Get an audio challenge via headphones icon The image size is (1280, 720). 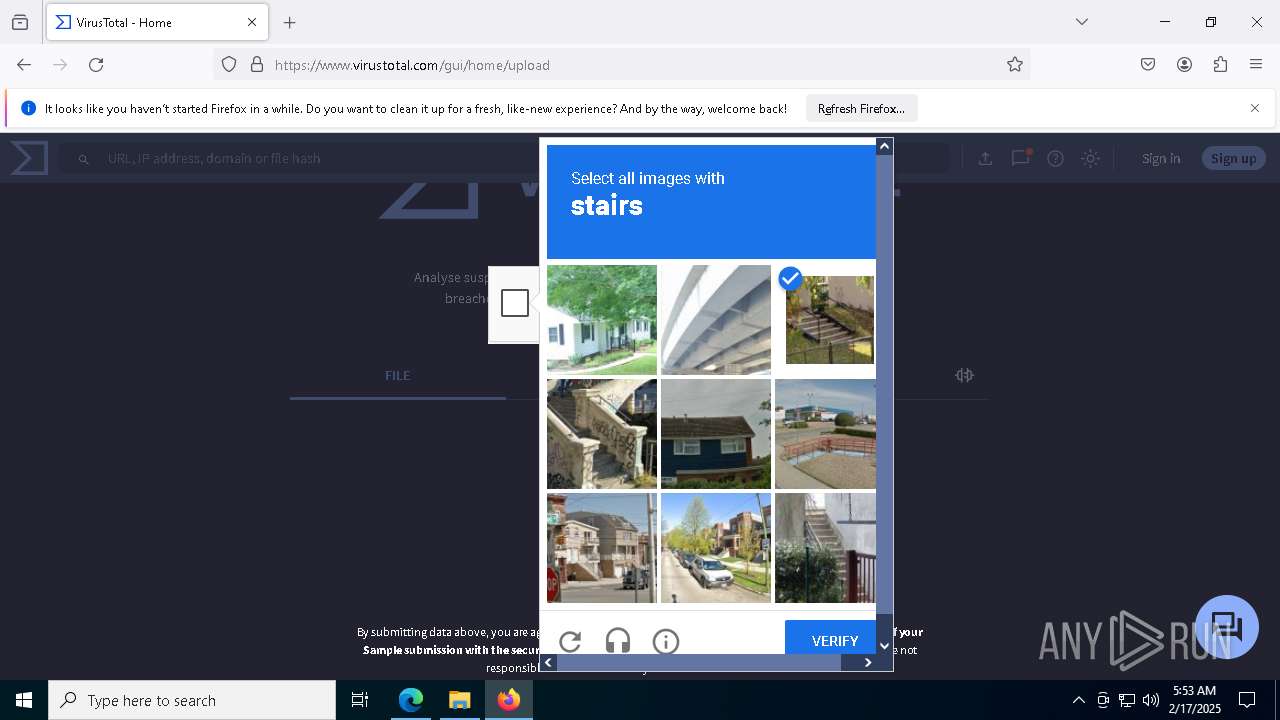pos(618,642)
